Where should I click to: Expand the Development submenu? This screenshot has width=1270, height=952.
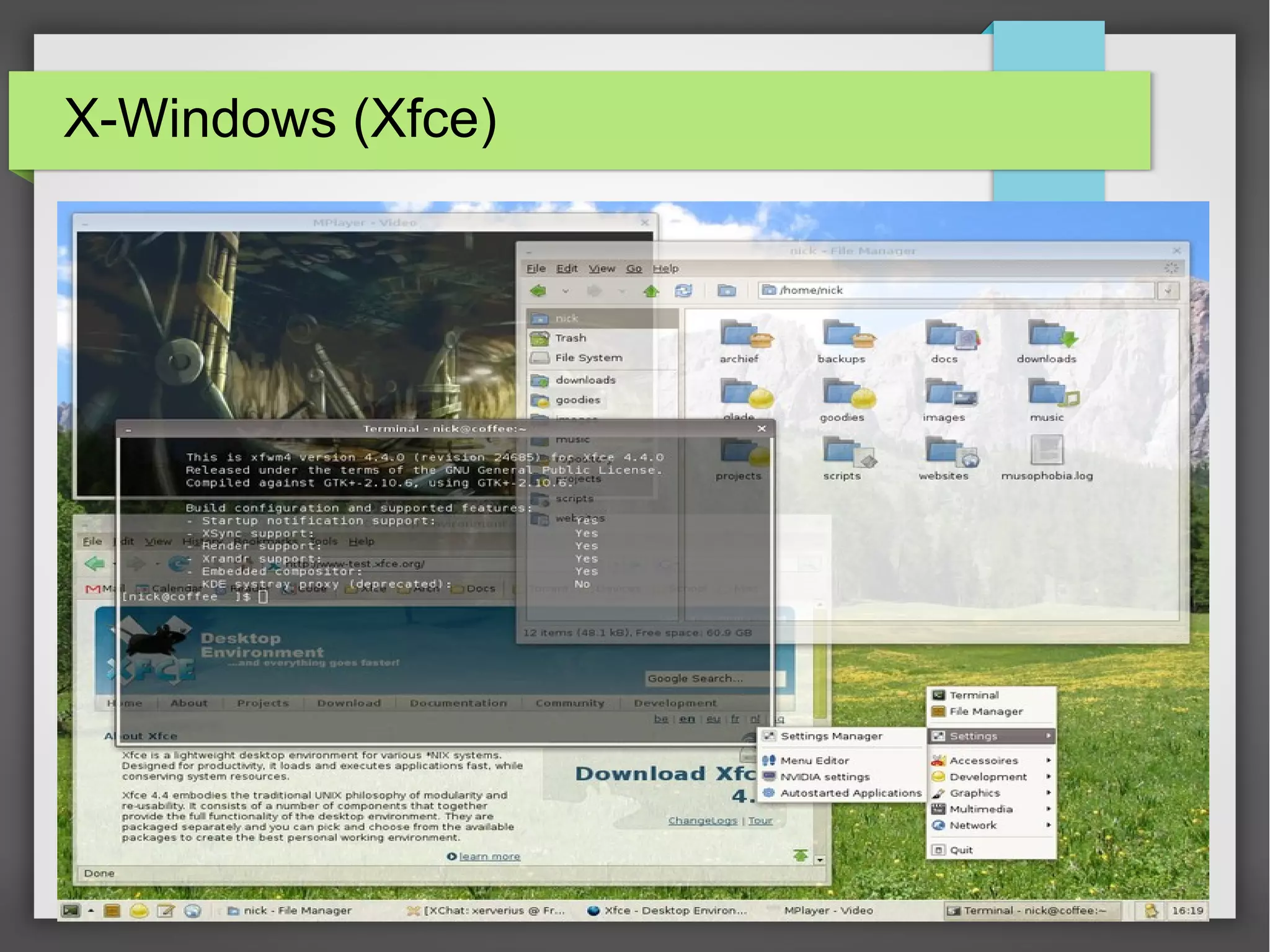pyautogui.click(x=991, y=776)
